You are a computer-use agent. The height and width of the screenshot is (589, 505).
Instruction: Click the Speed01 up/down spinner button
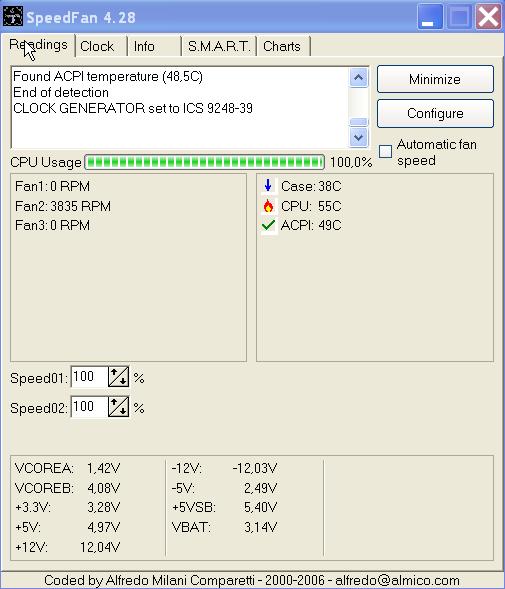(x=118, y=377)
